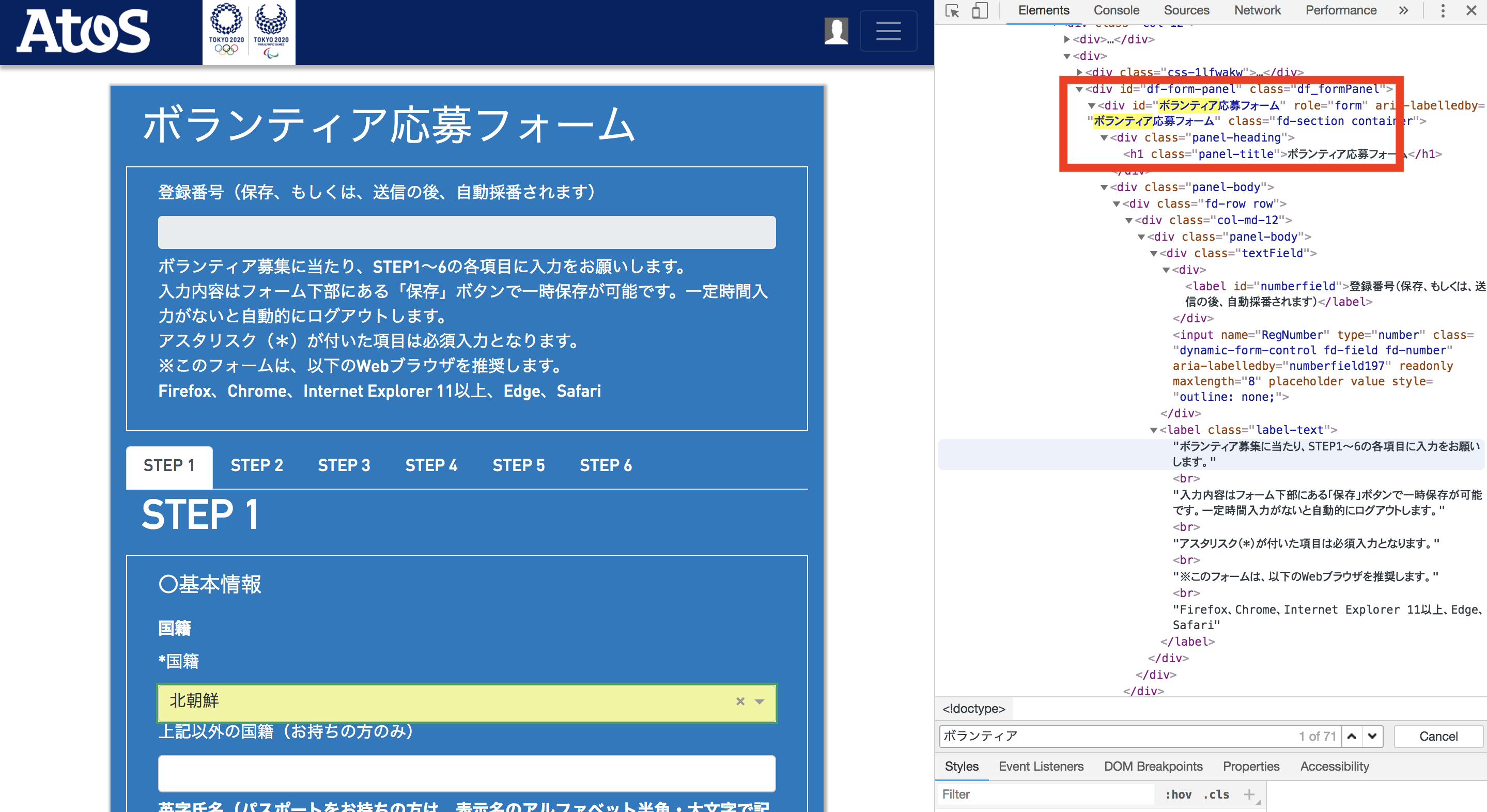The width and height of the screenshot is (1487, 812).
Task: Switch to the Elements tab
Action: click(x=1043, y=10)
